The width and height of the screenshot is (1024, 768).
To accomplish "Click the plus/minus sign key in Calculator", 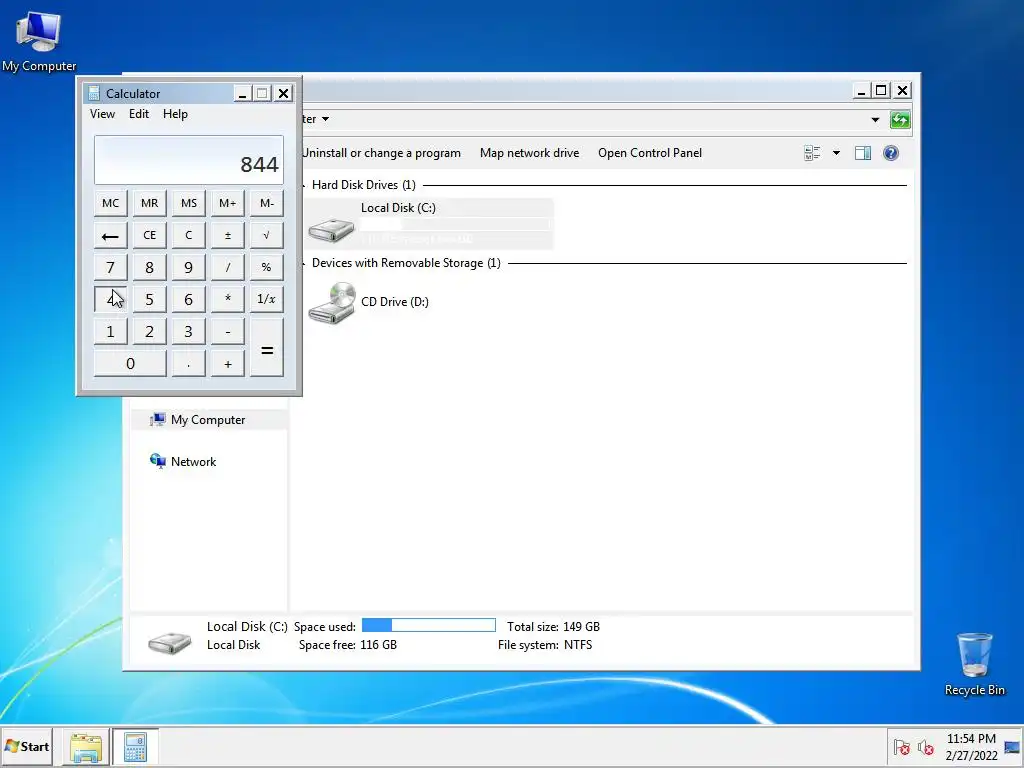I will click(x=227, y=236).
